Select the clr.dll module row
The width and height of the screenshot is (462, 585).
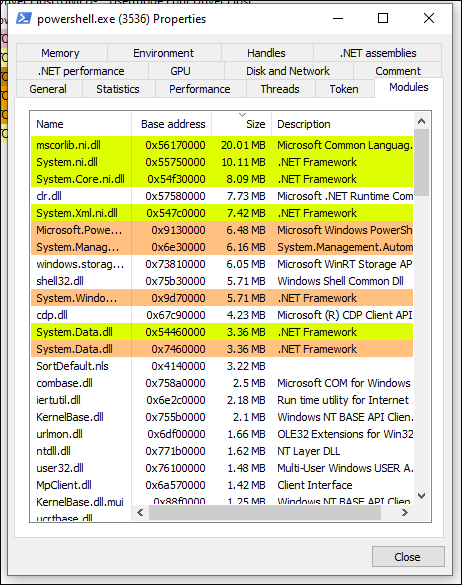222,196
